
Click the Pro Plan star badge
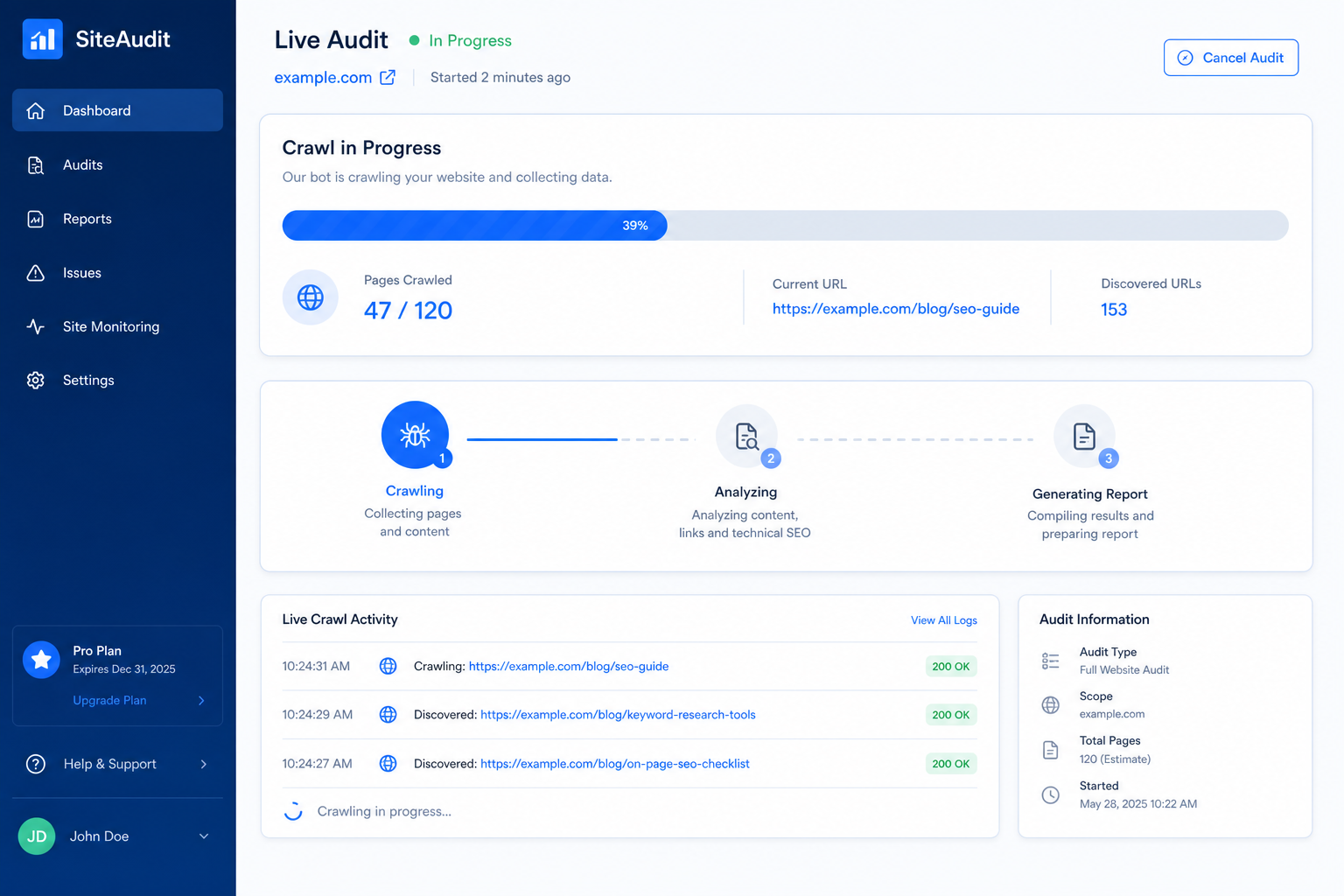pos(41,660)
